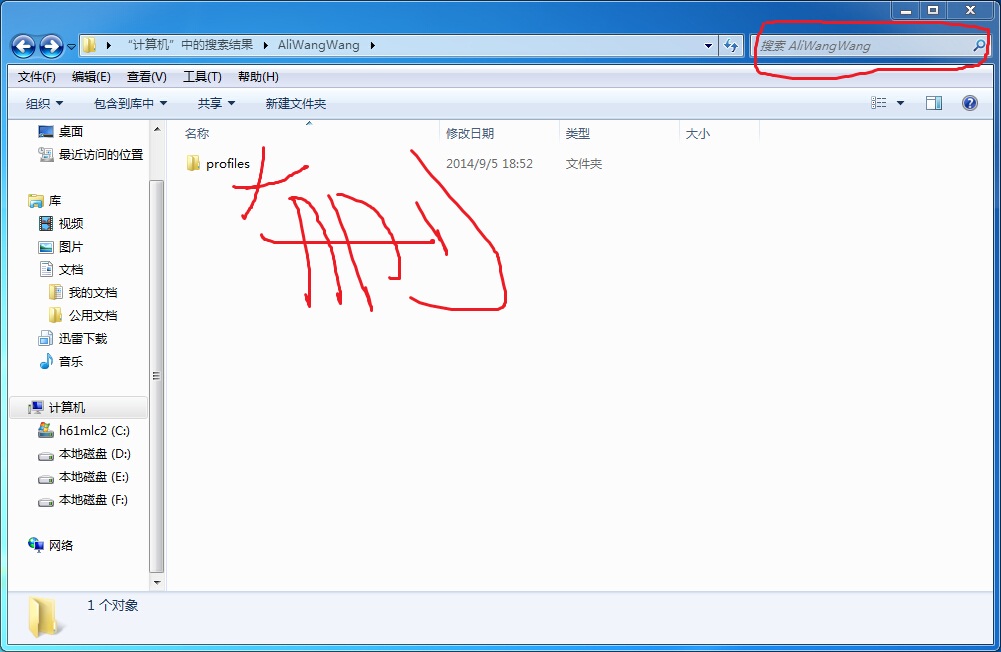
Task: Click the search AliWangWang input field
Action: pos(863,46)
